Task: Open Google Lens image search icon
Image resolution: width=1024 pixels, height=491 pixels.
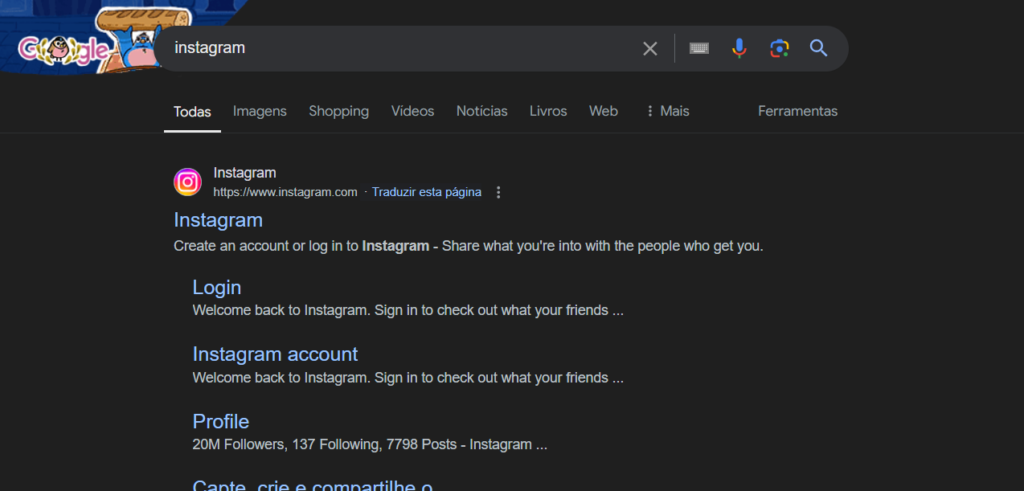Action: [779, 48]
